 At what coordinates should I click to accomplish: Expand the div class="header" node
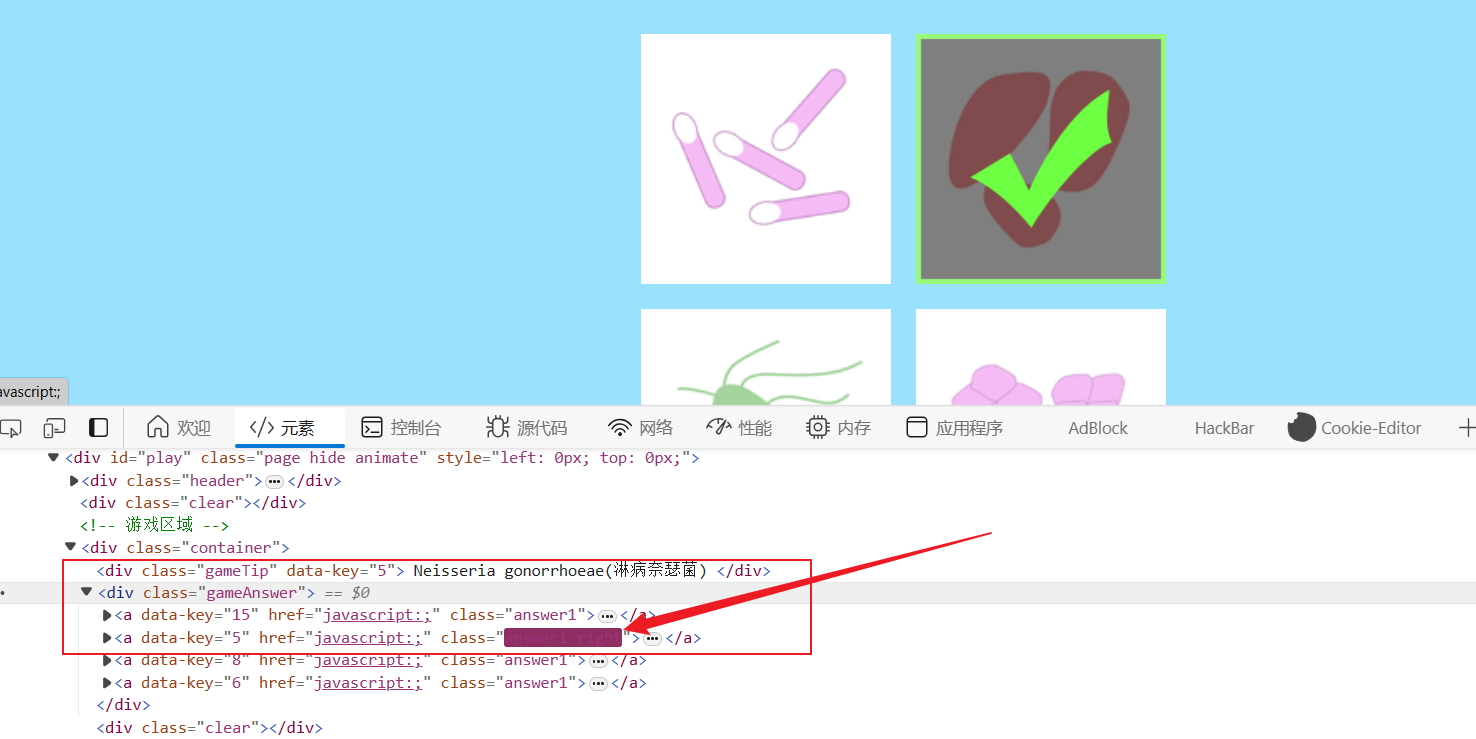click(x=74, y=481)
